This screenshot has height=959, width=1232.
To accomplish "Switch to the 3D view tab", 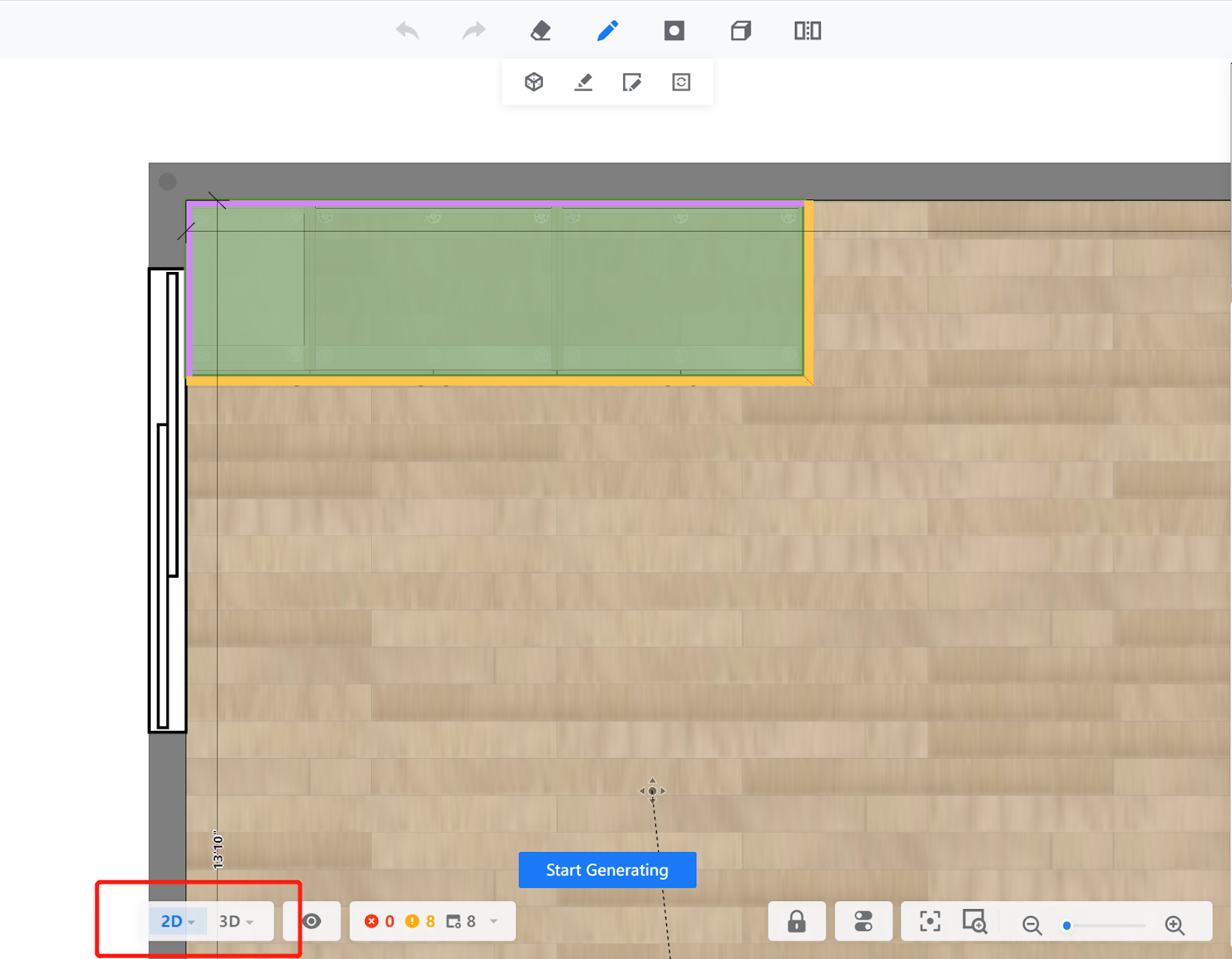I will (229, 921).
